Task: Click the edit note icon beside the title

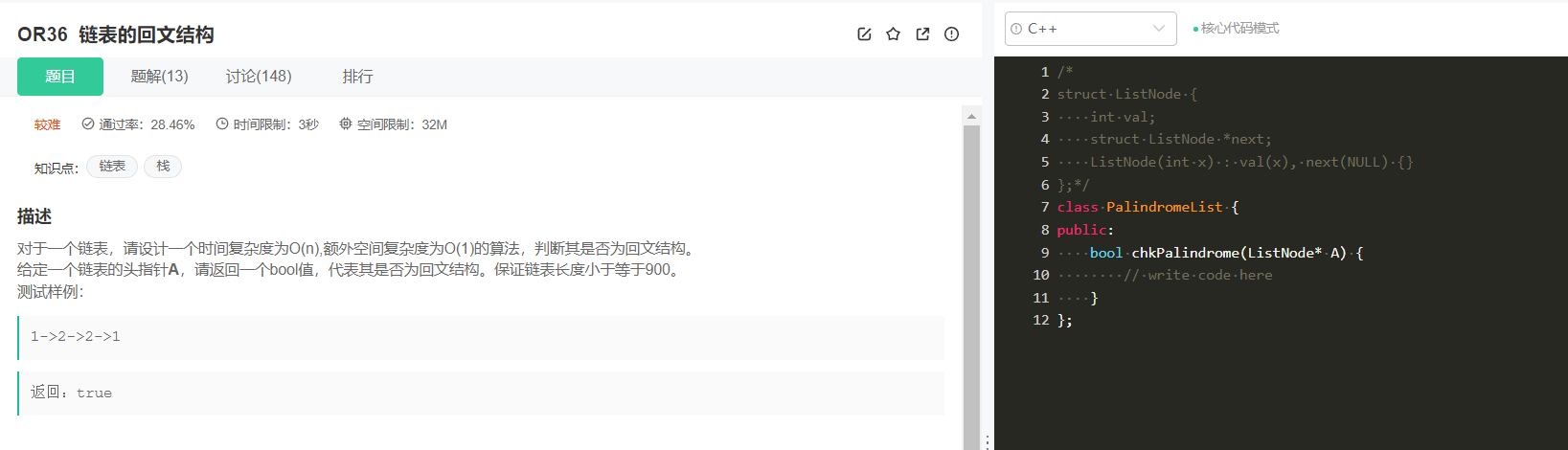Action: (x=864, y=34)
